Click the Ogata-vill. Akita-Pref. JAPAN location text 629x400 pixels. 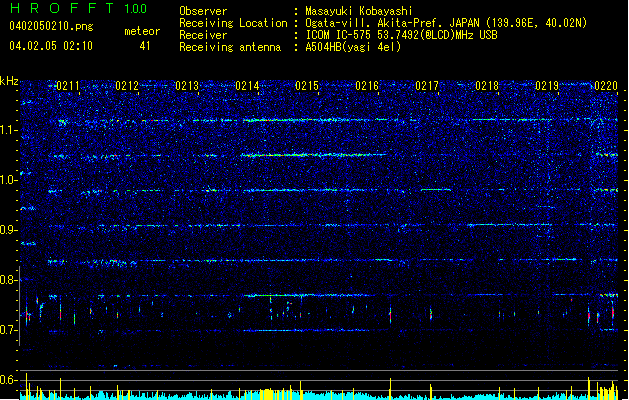click(446, 23)
